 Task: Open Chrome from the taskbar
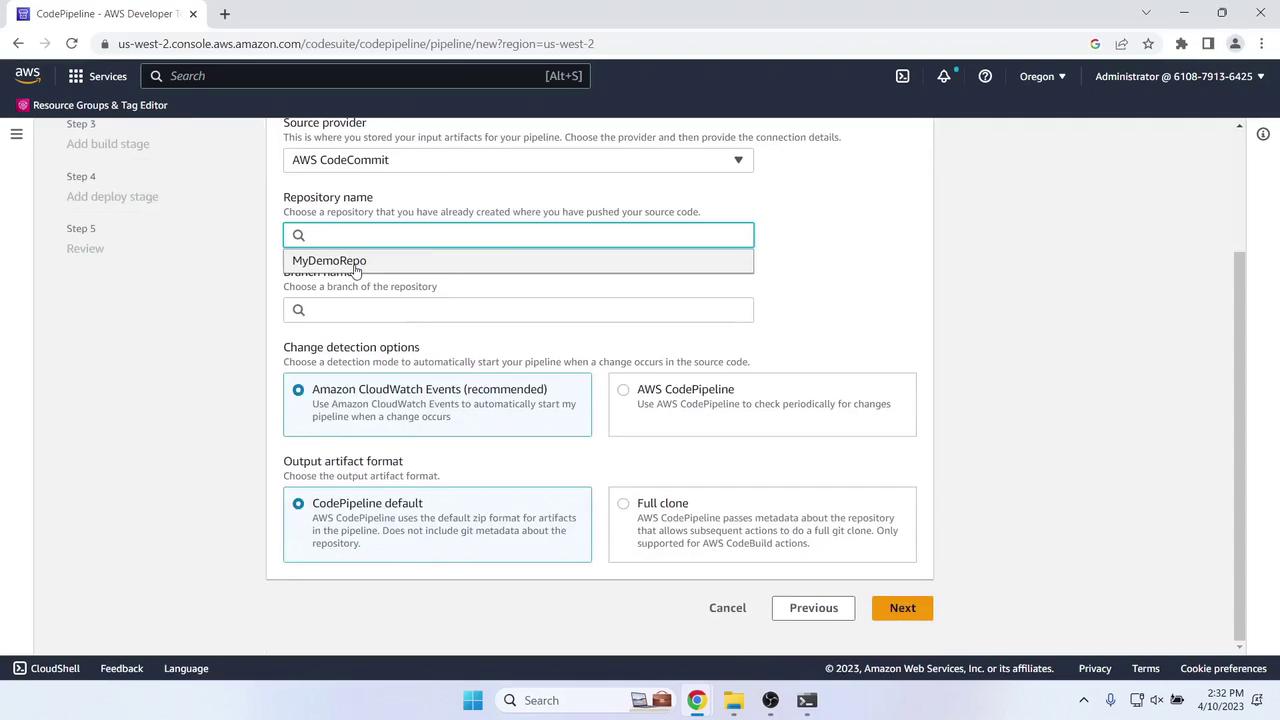[697, 700]
